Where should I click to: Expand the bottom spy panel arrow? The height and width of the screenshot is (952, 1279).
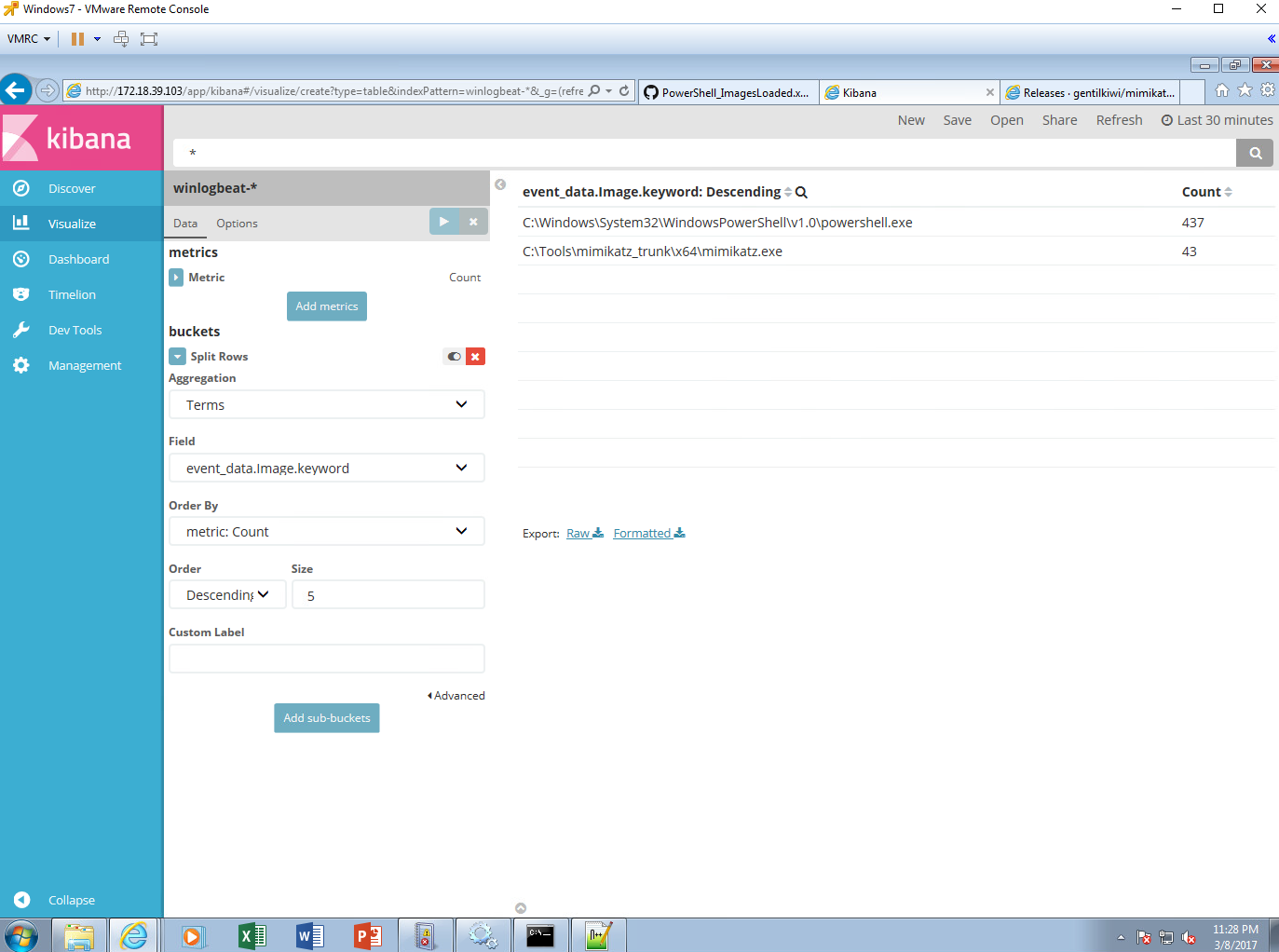521,908
